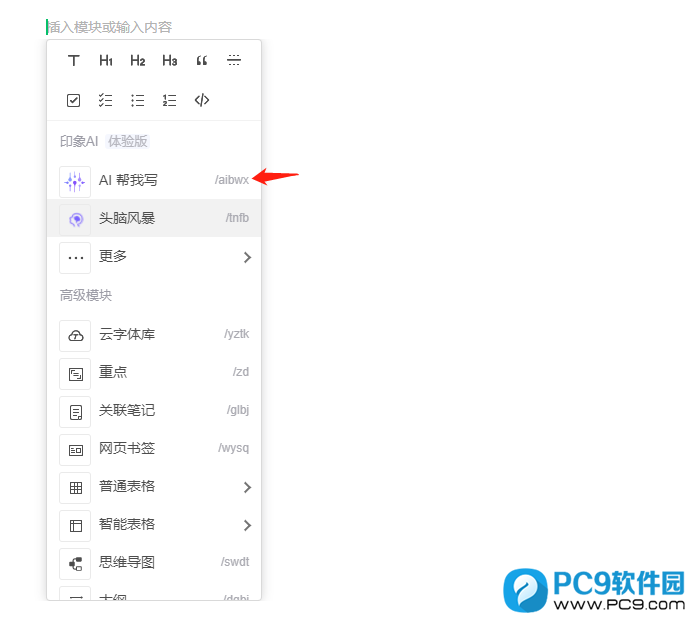Expand the 智能表格 submenu arrow

coord(247,526)
